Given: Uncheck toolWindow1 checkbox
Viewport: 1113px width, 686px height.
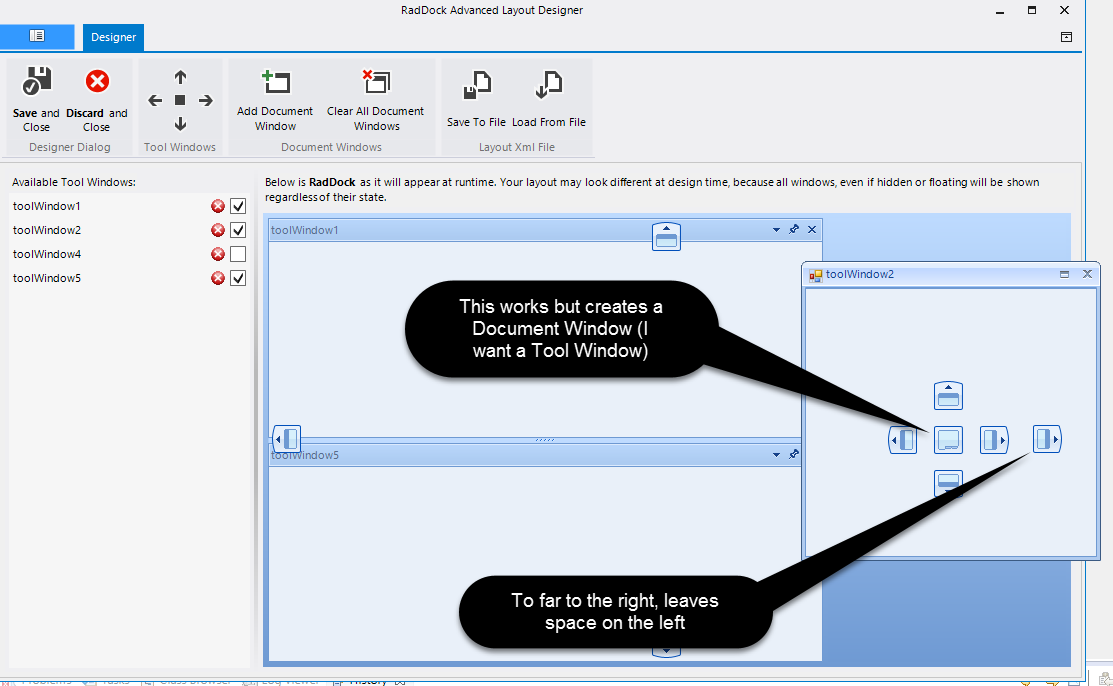Looking at the screenshot, I should 238,206.
